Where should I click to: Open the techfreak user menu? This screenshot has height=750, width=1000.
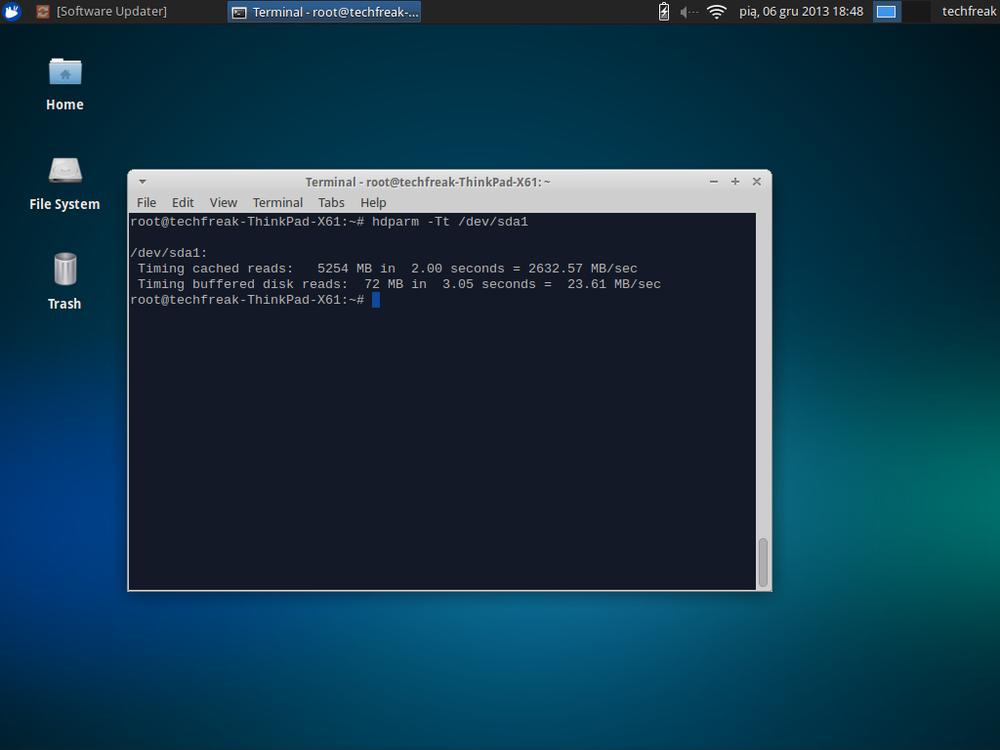969,11
